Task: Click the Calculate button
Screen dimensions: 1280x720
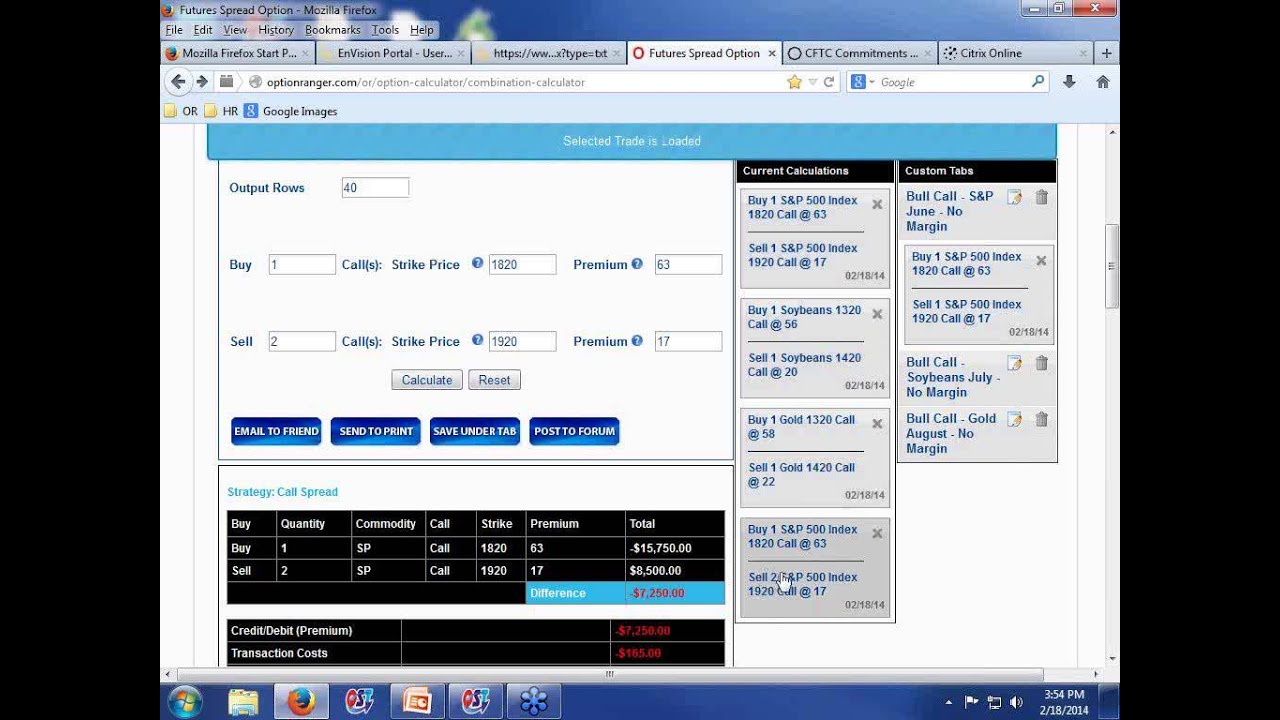Action: pos(427,380)
